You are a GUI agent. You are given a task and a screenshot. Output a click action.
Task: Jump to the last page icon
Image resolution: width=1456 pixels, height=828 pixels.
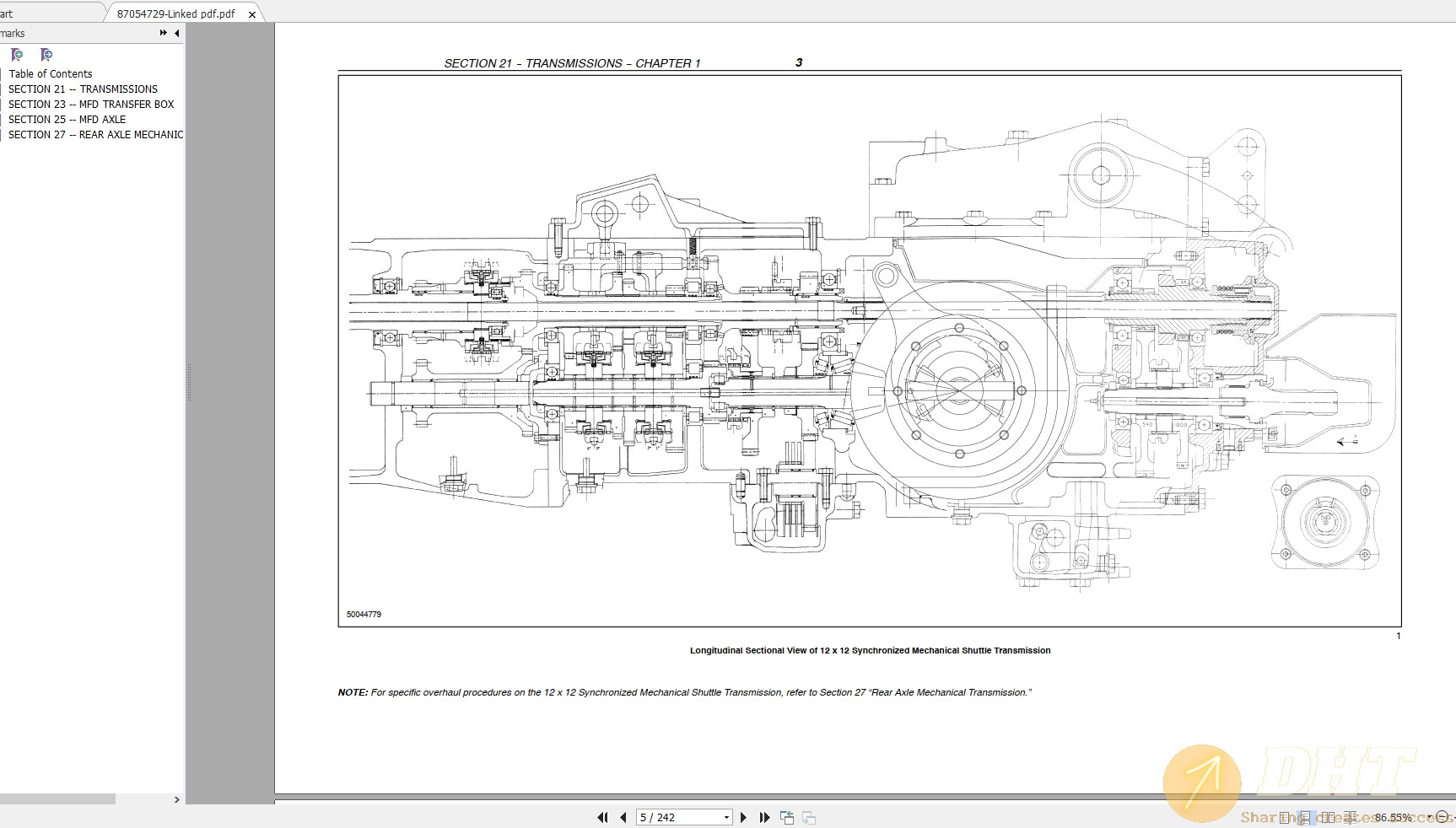[x=765, y=817]
